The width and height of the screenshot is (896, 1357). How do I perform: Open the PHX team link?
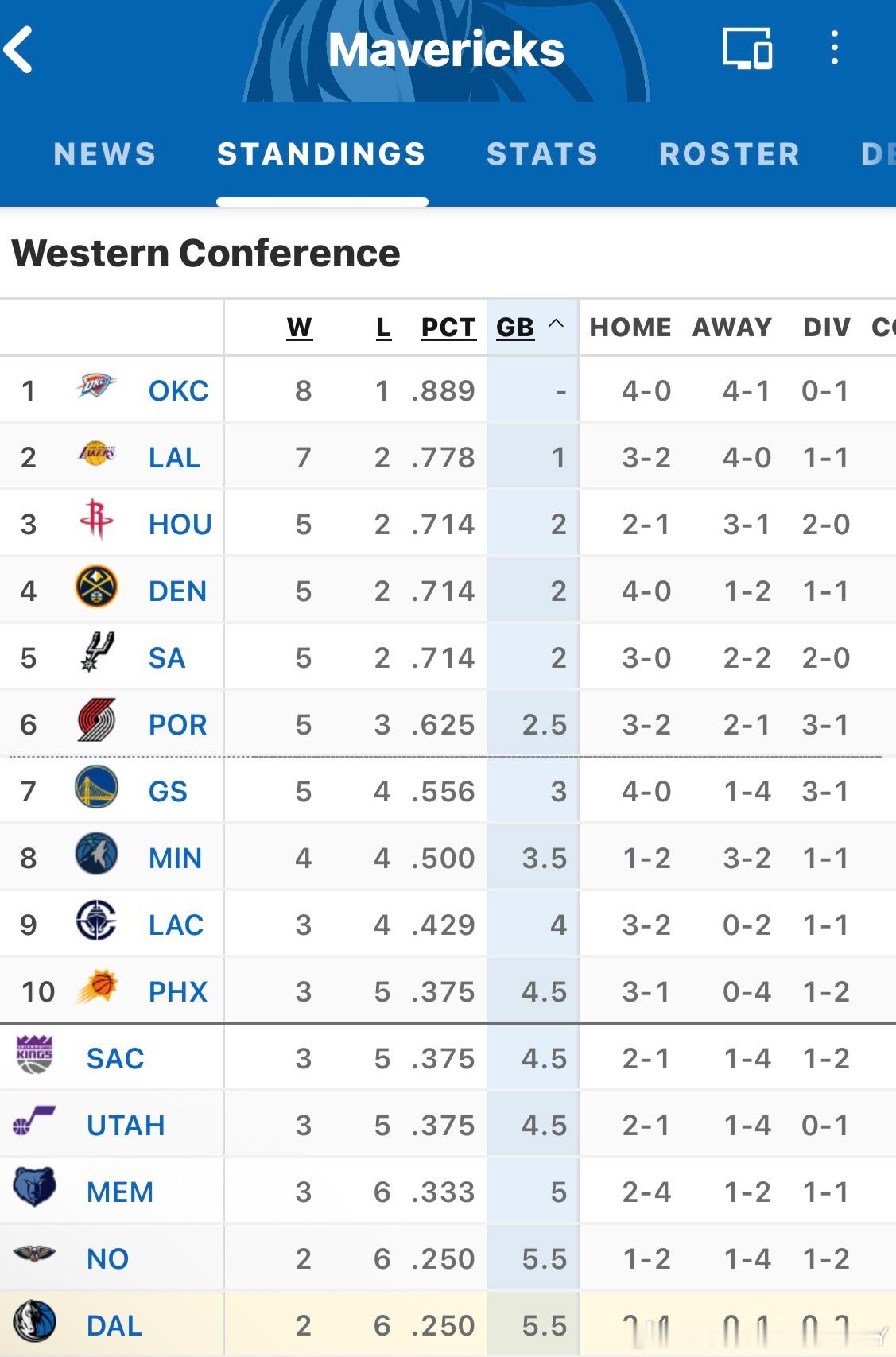click(x=178, y=992)
